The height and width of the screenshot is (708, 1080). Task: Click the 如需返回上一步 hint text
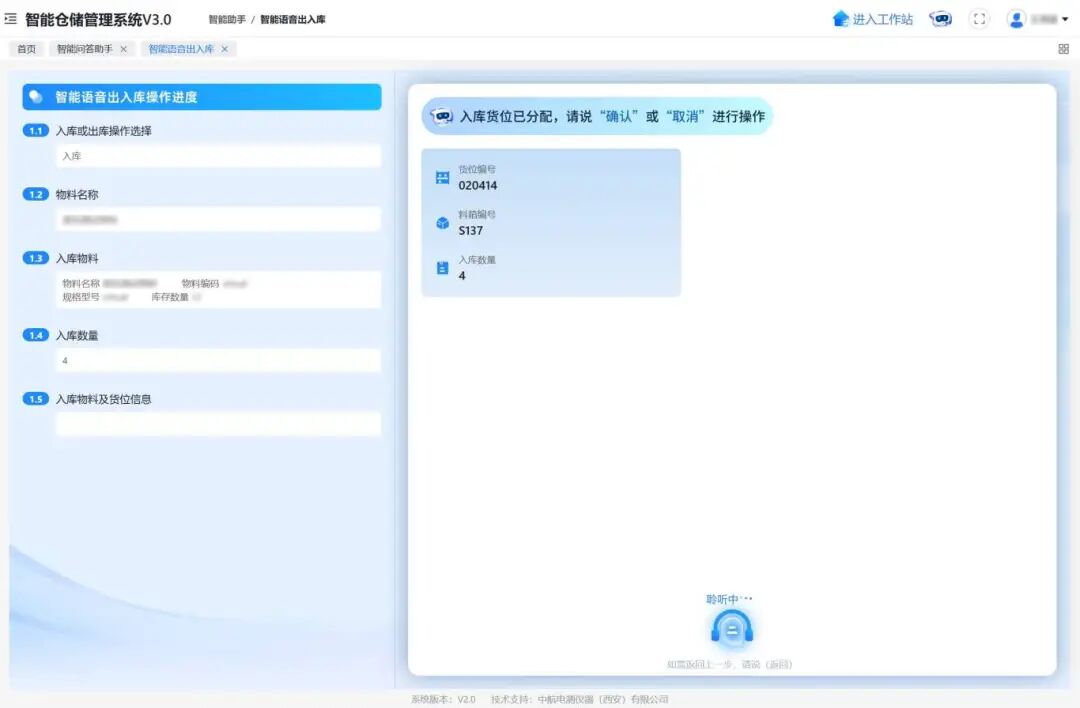click(729, 665)
